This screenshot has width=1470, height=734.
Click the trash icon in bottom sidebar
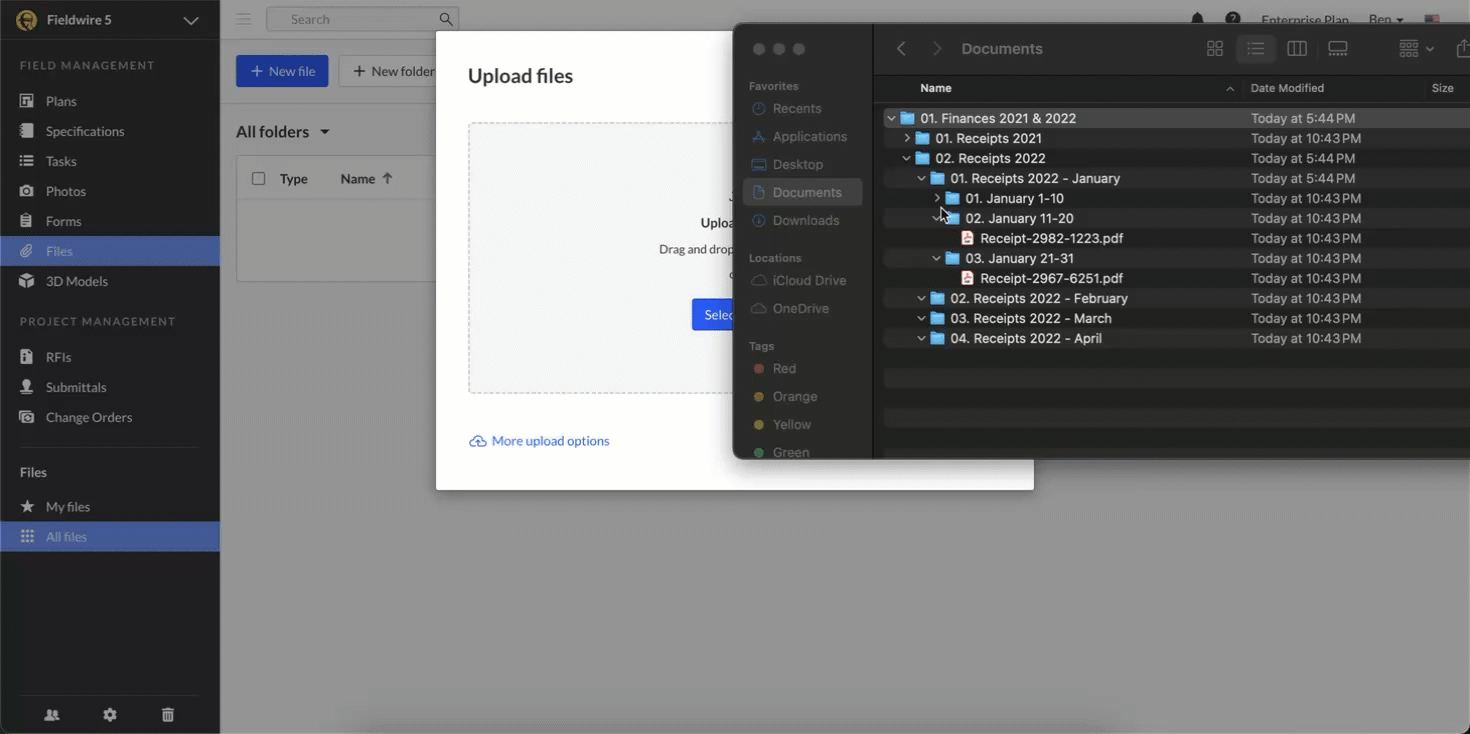coord(168,715)
